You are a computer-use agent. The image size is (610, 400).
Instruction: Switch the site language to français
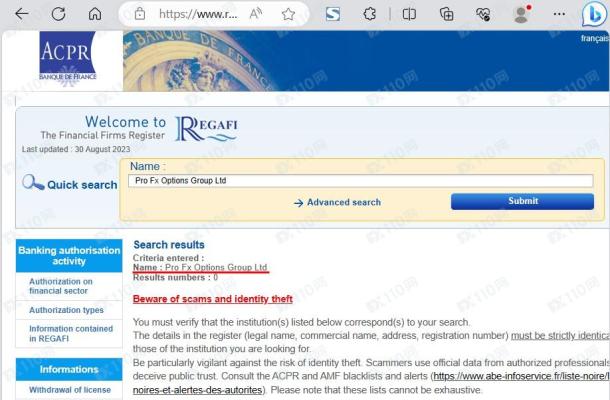point(595,38)
